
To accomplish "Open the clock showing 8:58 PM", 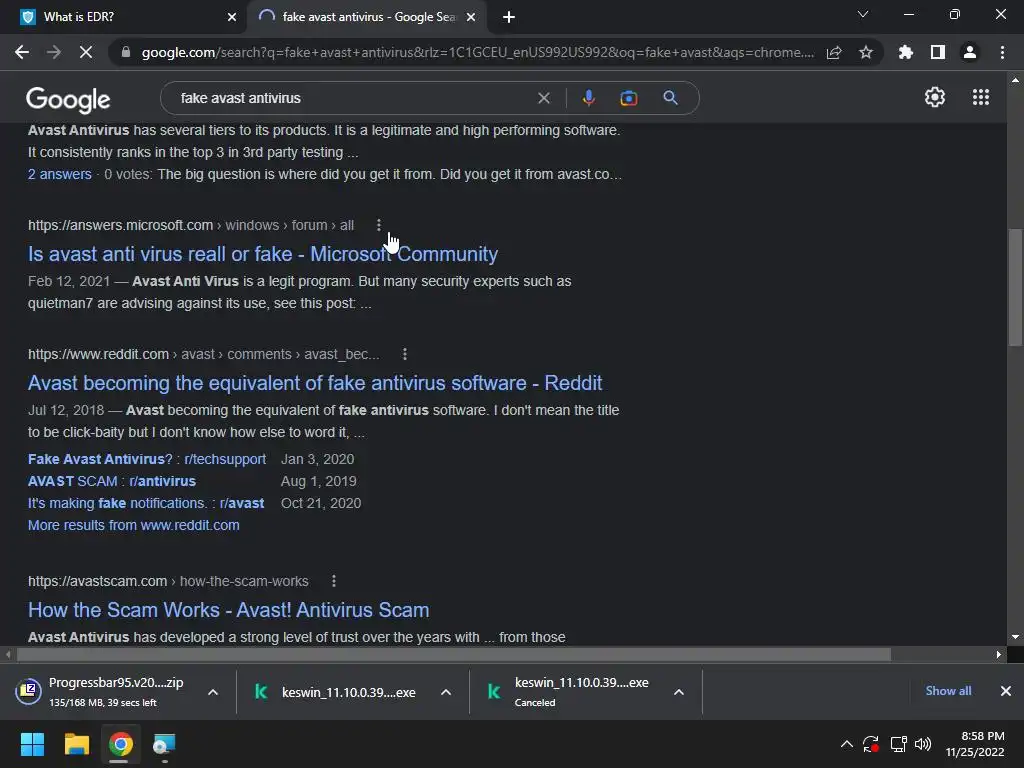I will tap(975, 744).
